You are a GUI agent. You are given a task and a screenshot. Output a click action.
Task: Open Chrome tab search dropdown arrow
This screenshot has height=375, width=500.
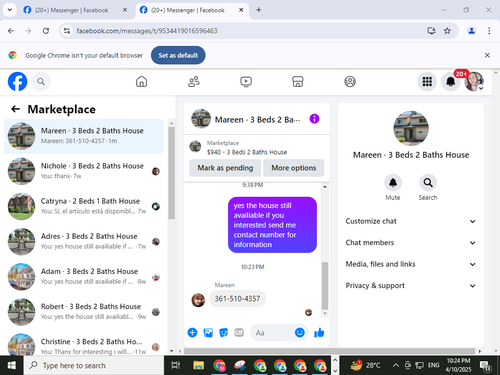point(10,10)
